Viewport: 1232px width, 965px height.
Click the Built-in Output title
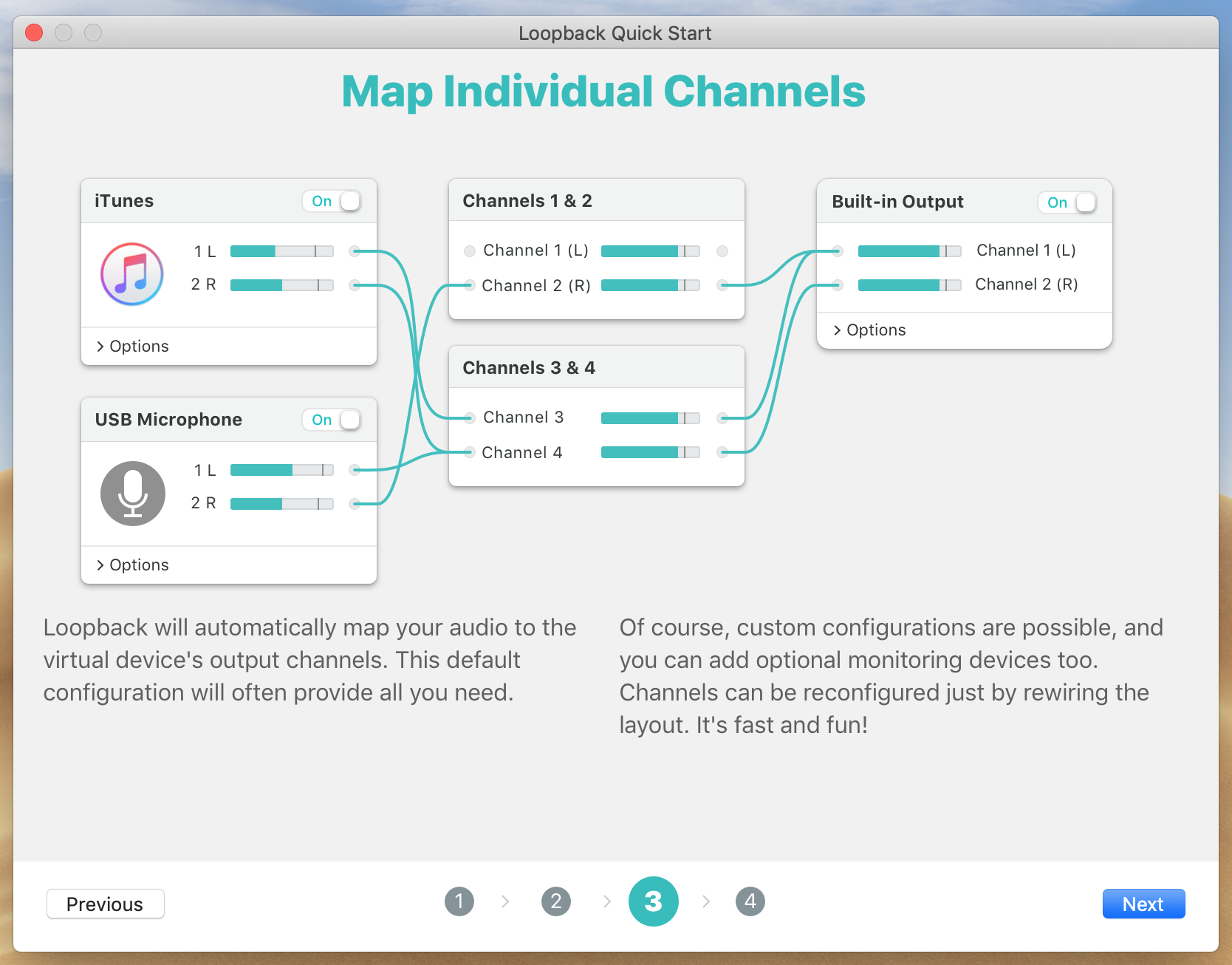pos(897,202)
